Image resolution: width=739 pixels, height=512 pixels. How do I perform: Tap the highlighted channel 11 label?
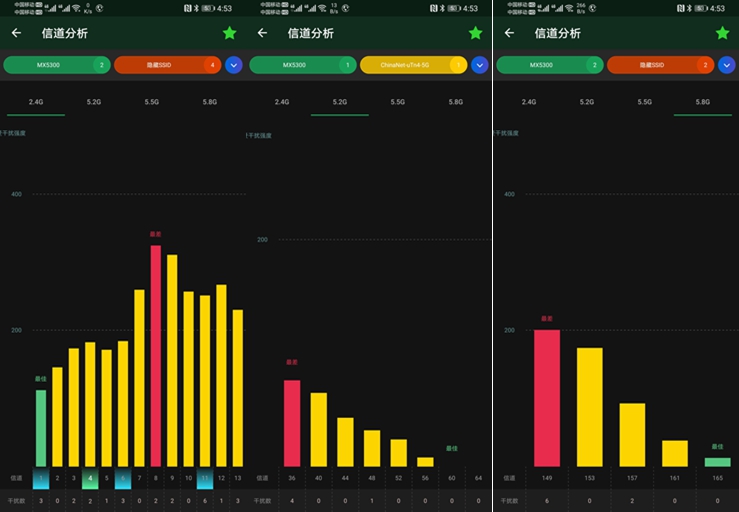coord(205,478)
